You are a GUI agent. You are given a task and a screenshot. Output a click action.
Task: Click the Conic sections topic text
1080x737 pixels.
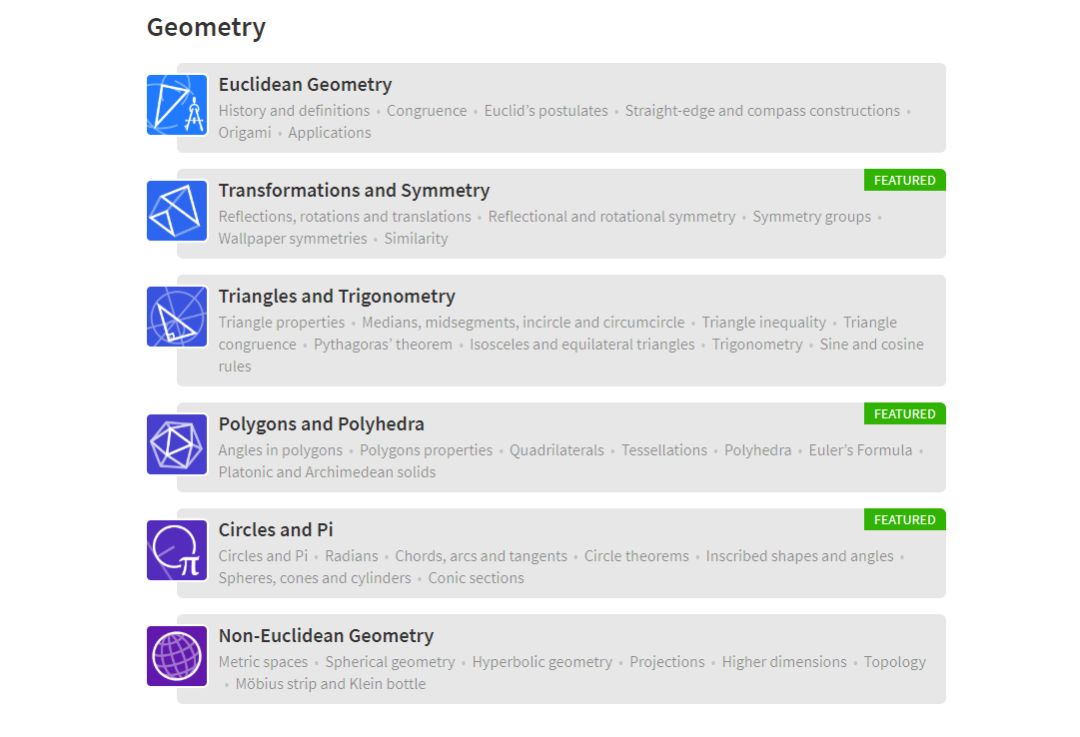click(476, 578)
